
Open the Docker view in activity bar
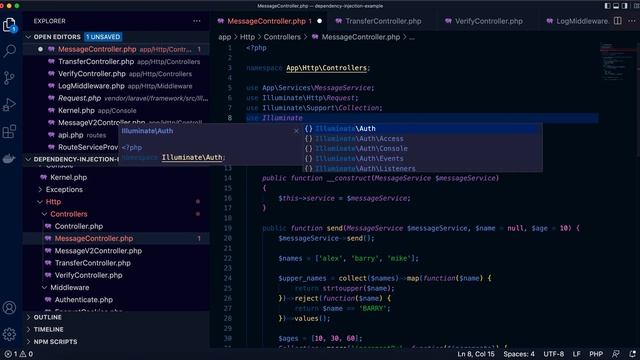pyautogui.click(x=9, y=158)
